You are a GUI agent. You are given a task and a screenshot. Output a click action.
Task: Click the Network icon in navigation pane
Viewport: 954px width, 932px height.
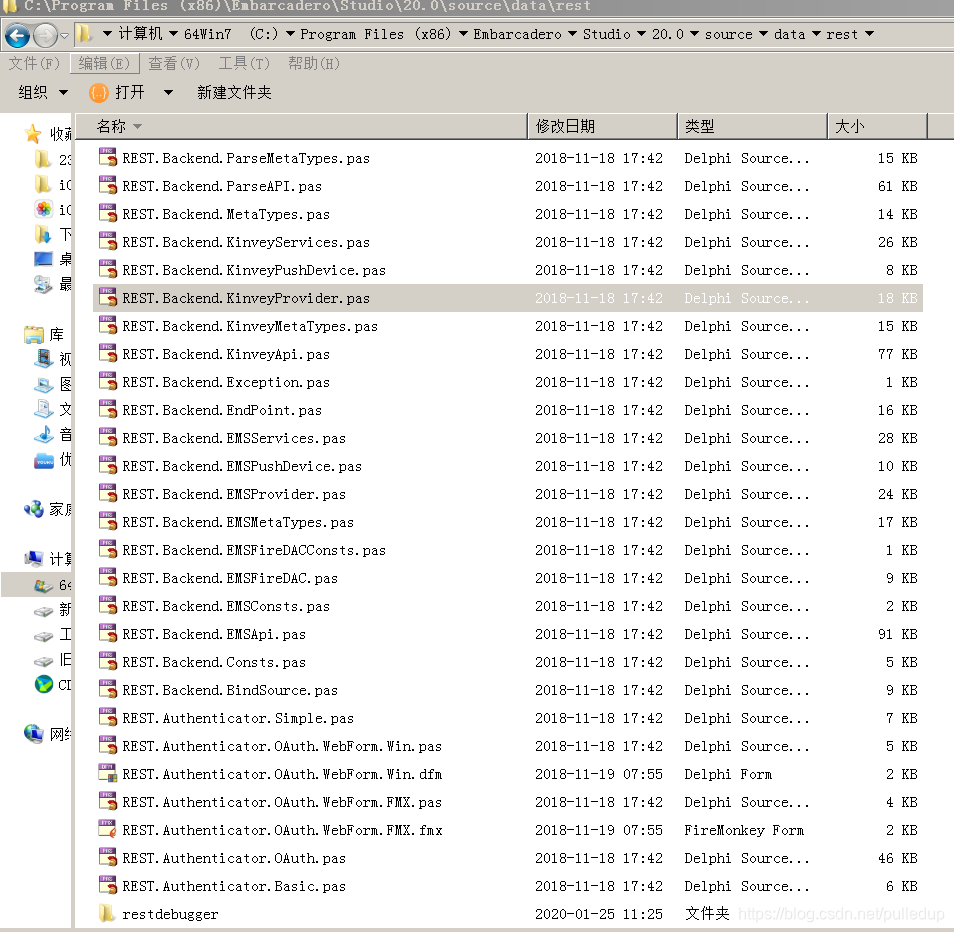tap(34, 734)
